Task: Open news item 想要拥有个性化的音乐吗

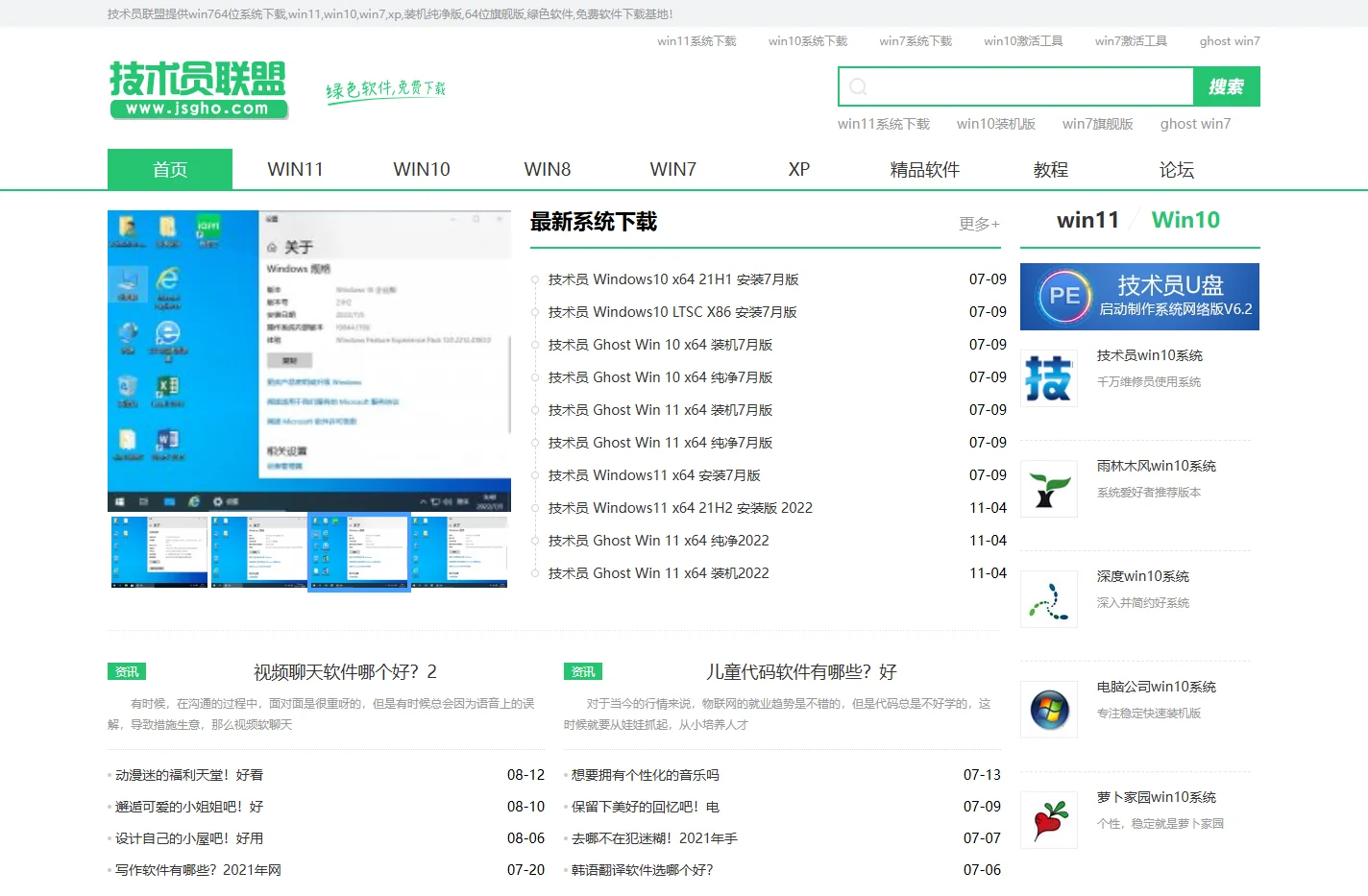Action: (646, 775)
